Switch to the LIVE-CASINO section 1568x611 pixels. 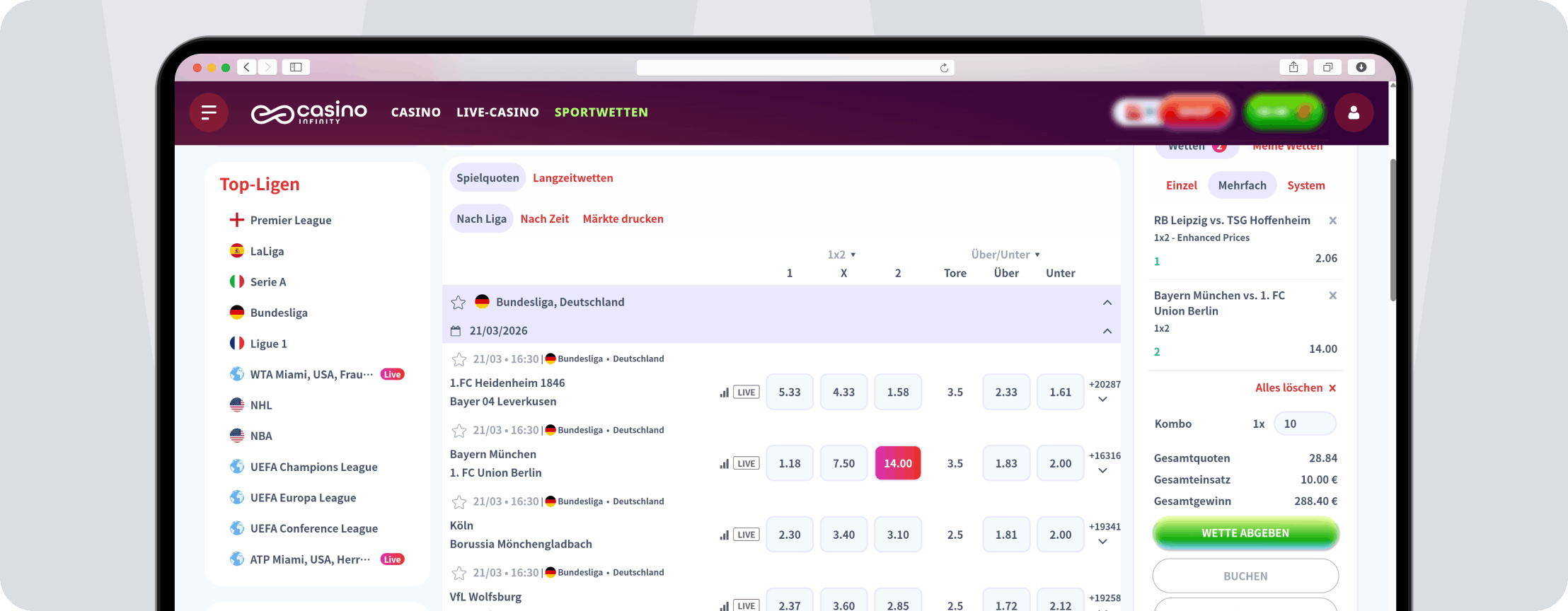497,112
